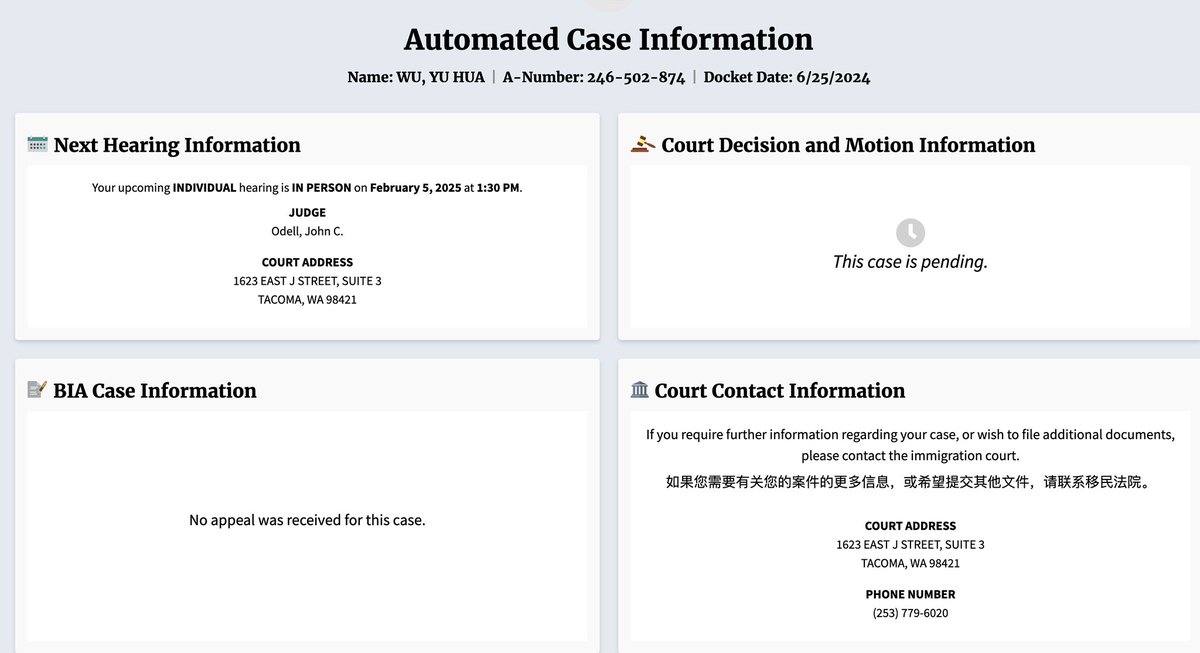Image resolution: width=1200 pixels, height=653 pixels.
Task: Click the PHONE NUMBER label
Action: pyautogui.click(x=910, y=594)
